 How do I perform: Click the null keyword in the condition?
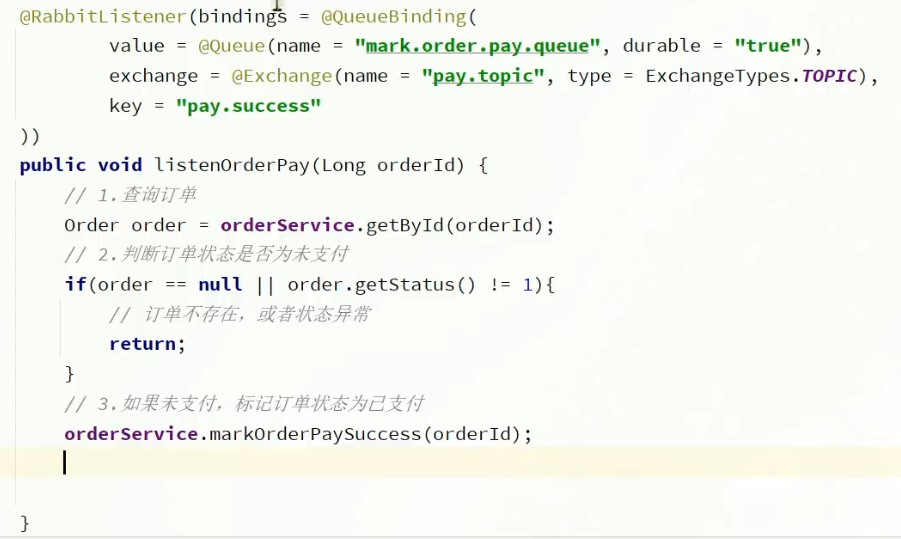[x=220, y=285]
